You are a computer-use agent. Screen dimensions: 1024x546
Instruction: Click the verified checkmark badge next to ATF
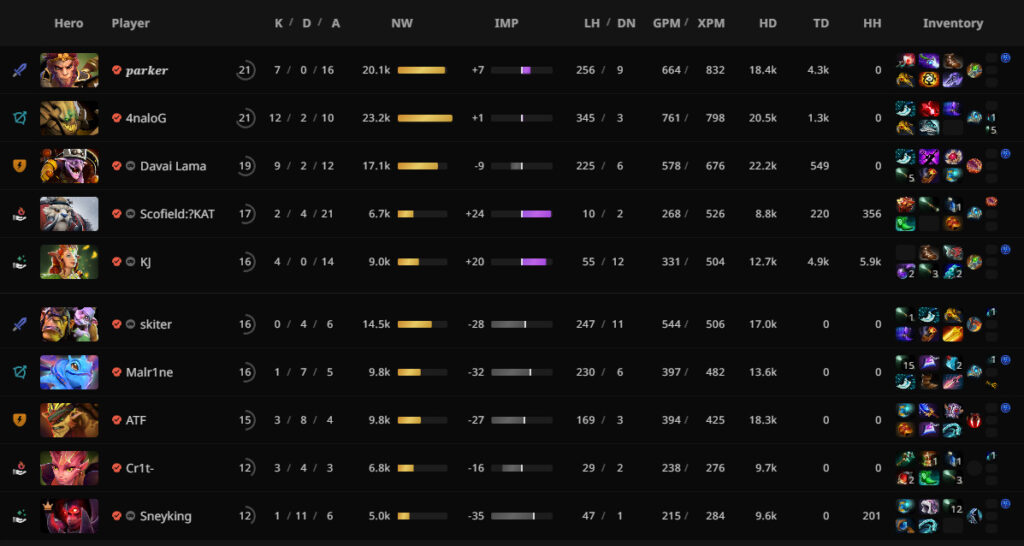117,420
